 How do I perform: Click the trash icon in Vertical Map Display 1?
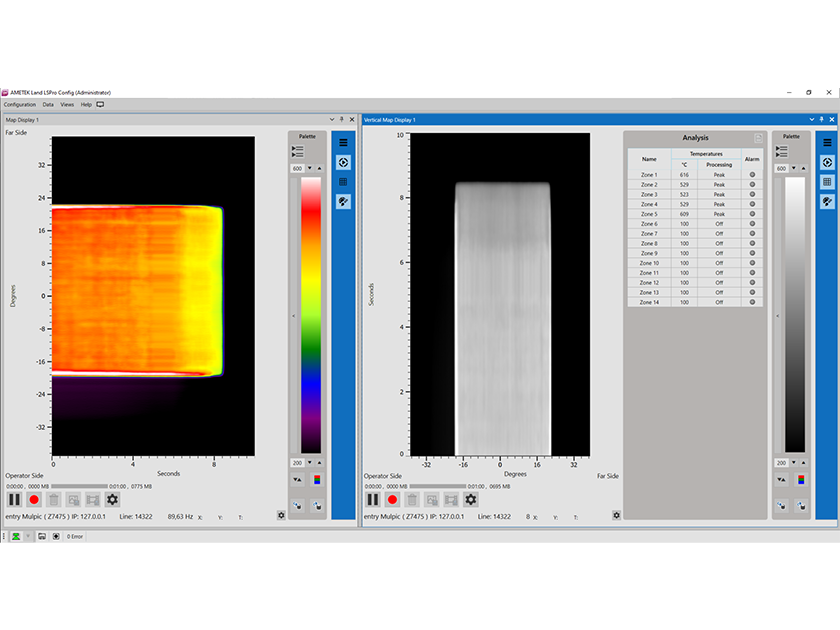point(413,500)
